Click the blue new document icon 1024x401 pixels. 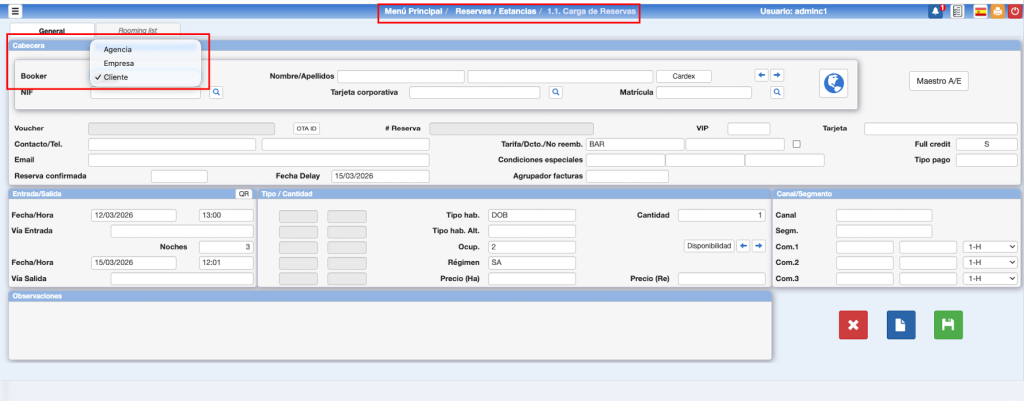pyautogui.click(x=901, y=325)
